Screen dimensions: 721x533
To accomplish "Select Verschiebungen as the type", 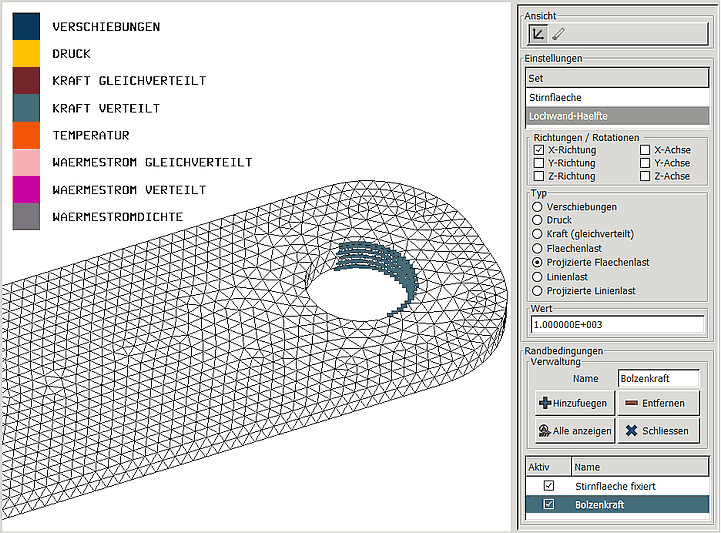I will [538, 206].
